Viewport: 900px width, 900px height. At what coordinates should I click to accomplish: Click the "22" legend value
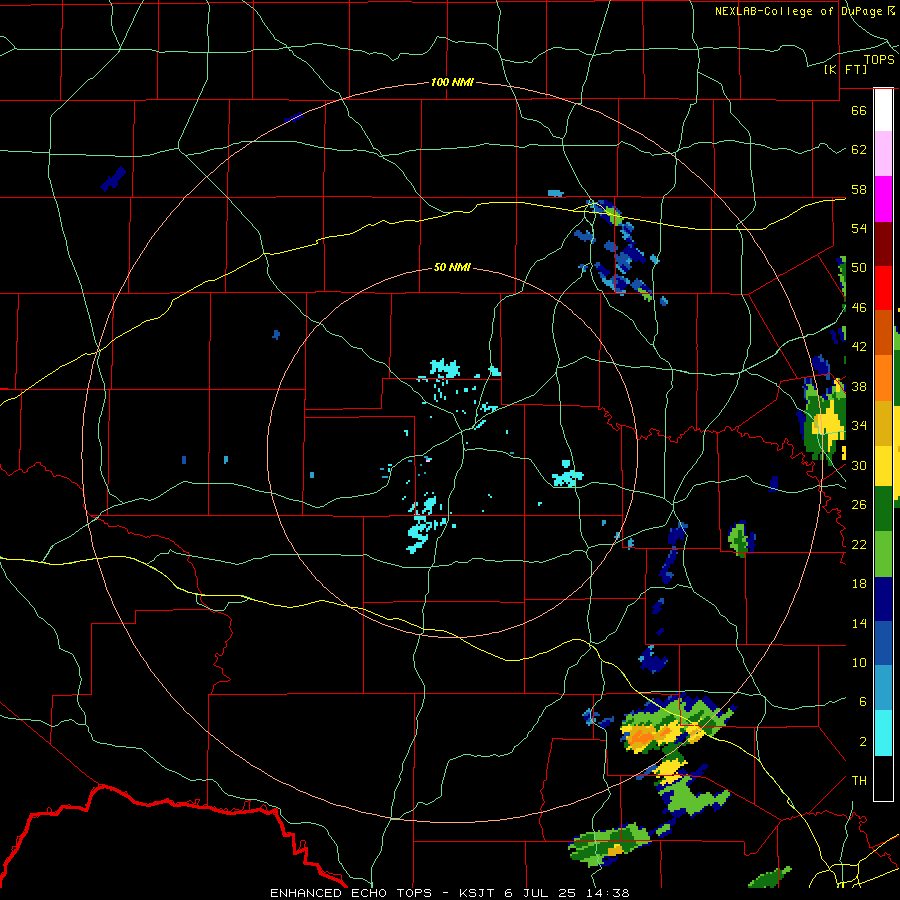pyautogui.click(x=859, y=545)
